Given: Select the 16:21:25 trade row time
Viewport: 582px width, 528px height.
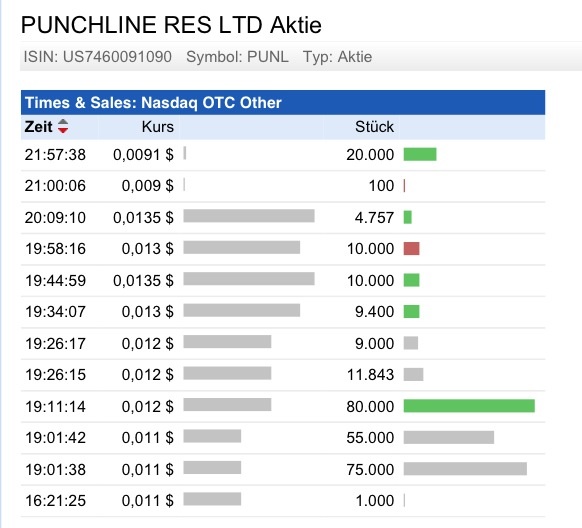Looking at the screenshot, I should click(55, 501).
